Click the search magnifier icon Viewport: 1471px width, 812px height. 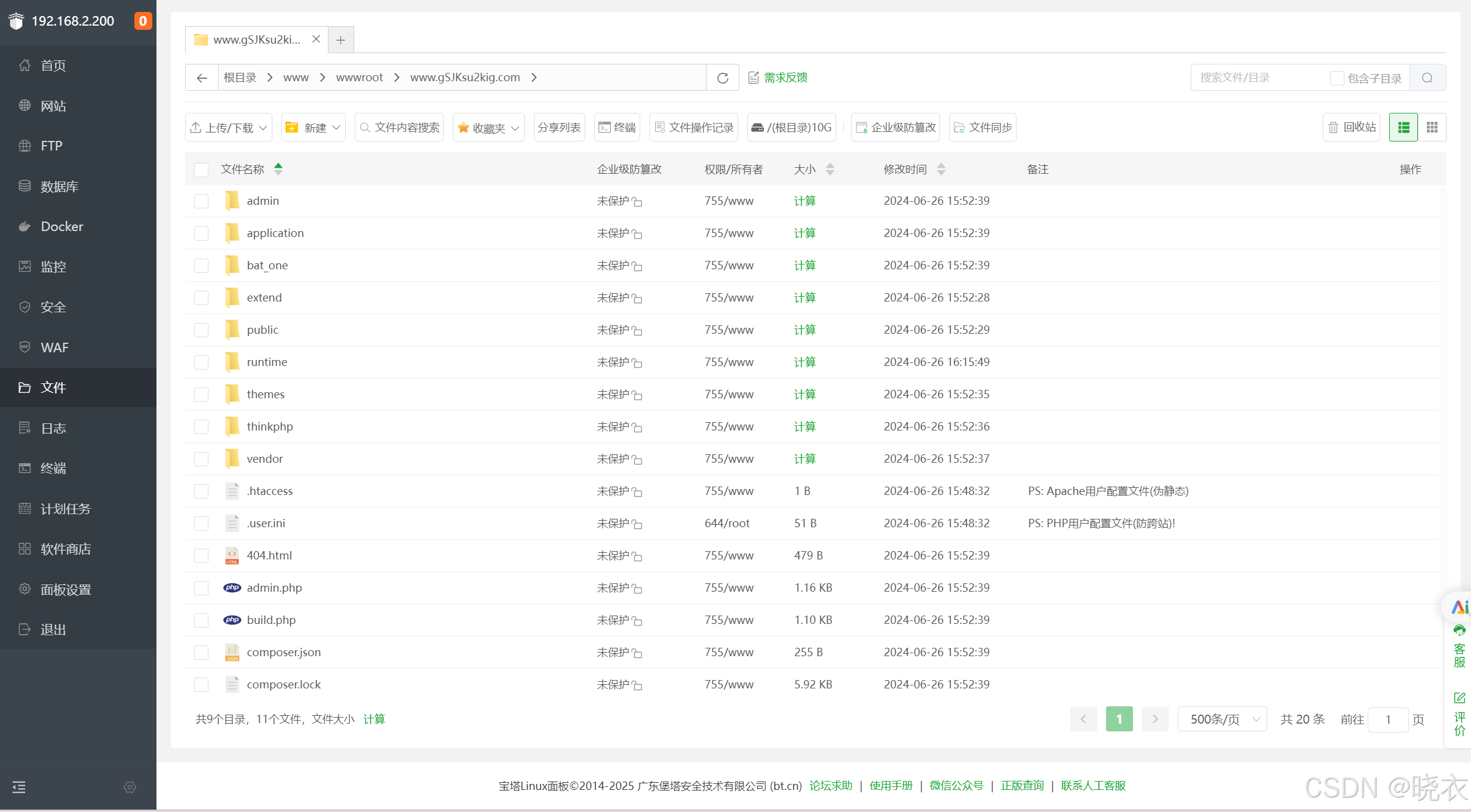click(x=1427, y=78)
